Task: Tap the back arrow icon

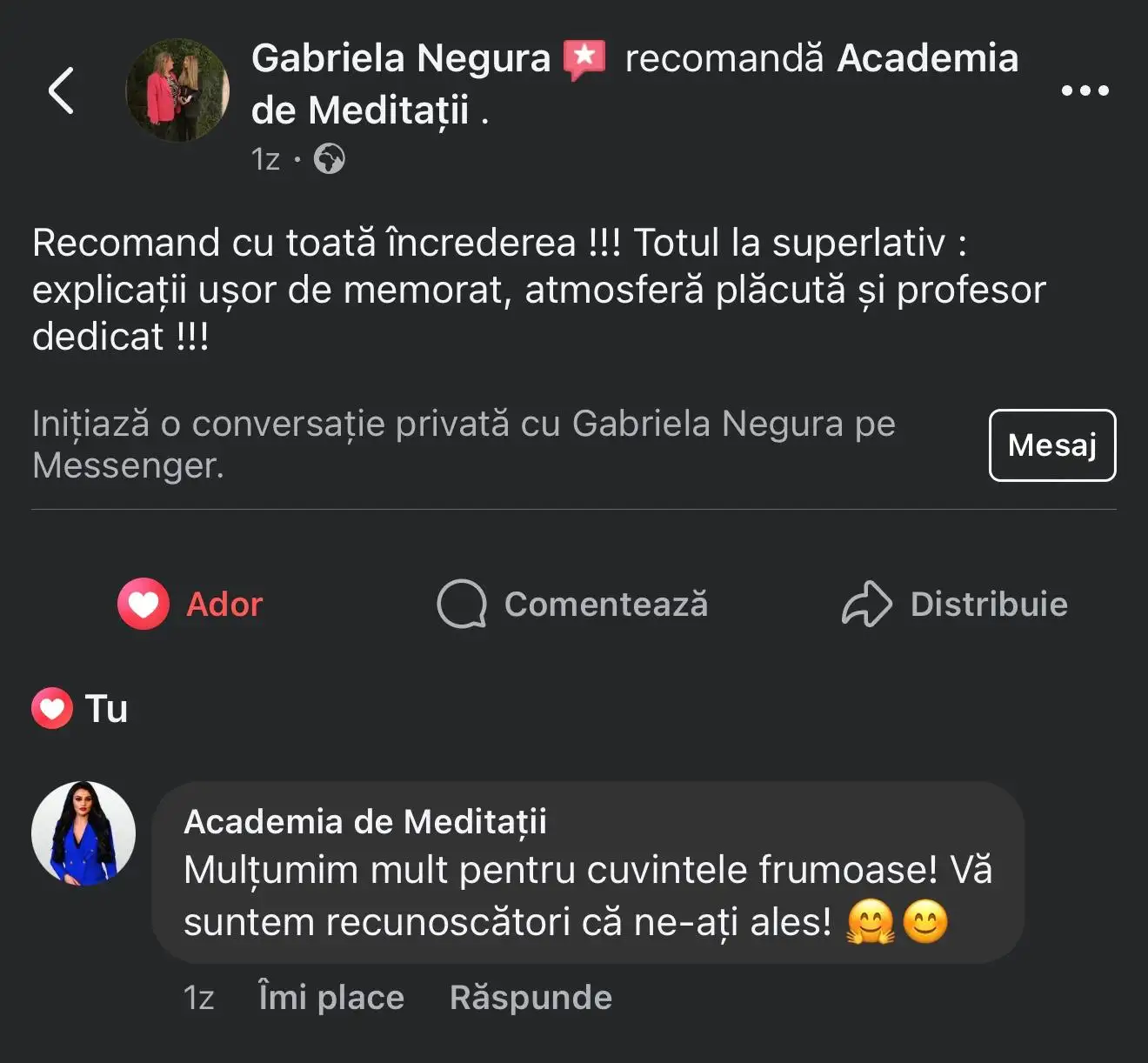Action: click(x=61, y=90)
